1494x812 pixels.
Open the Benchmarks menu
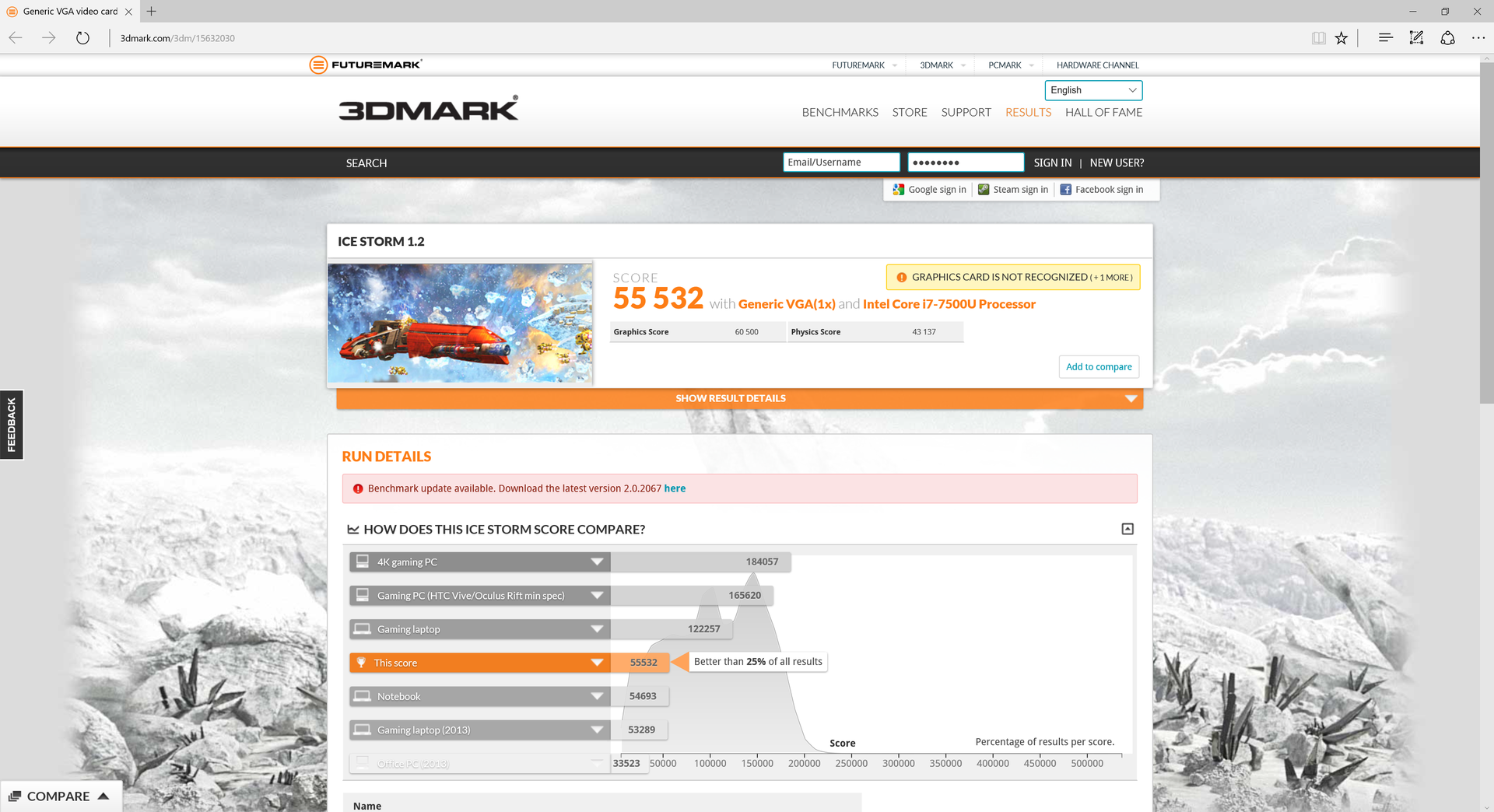pyautogui.click(x=840, y=112)
